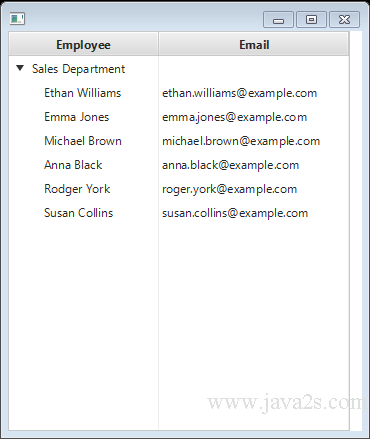Close the window

344,20
